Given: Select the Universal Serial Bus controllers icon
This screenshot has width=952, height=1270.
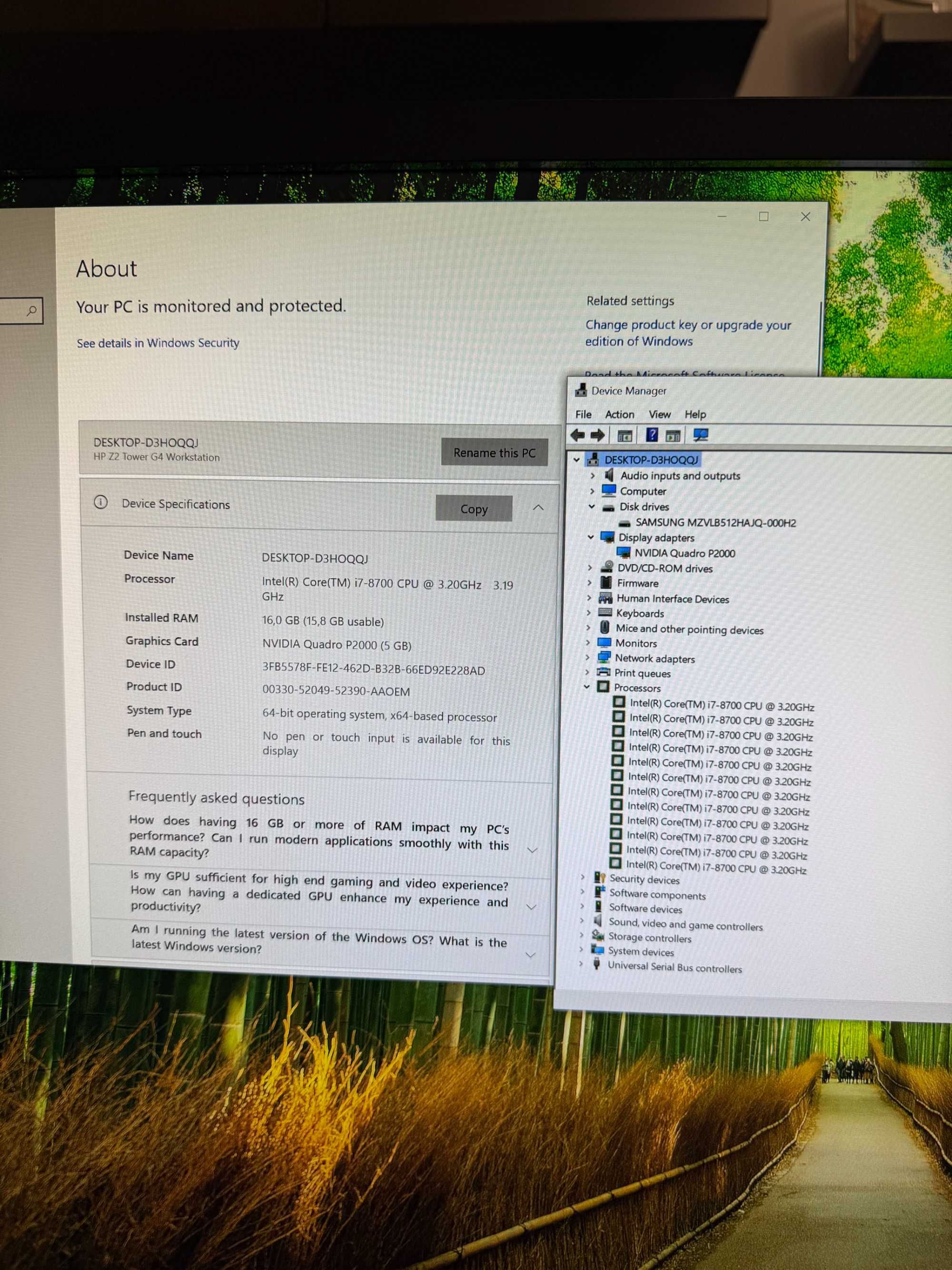Looking at the screenshot, I should [597, 964].
